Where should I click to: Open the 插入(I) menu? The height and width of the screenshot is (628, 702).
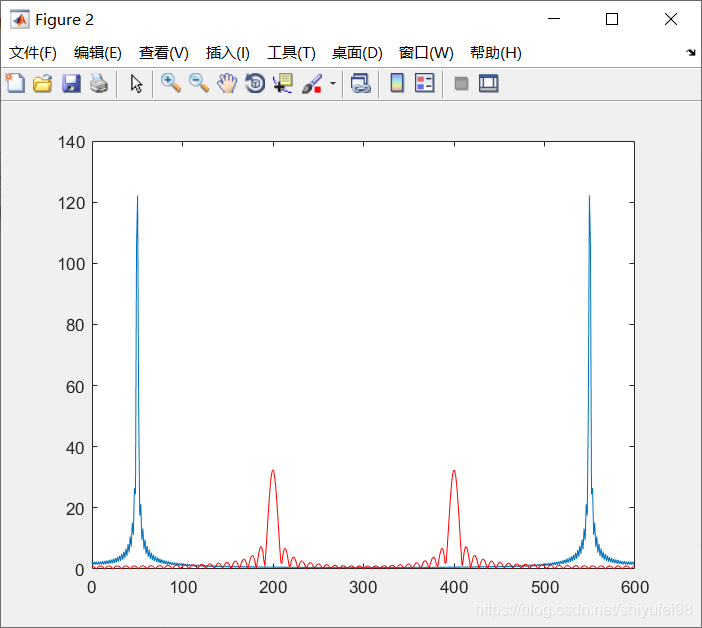click(227, 53)
